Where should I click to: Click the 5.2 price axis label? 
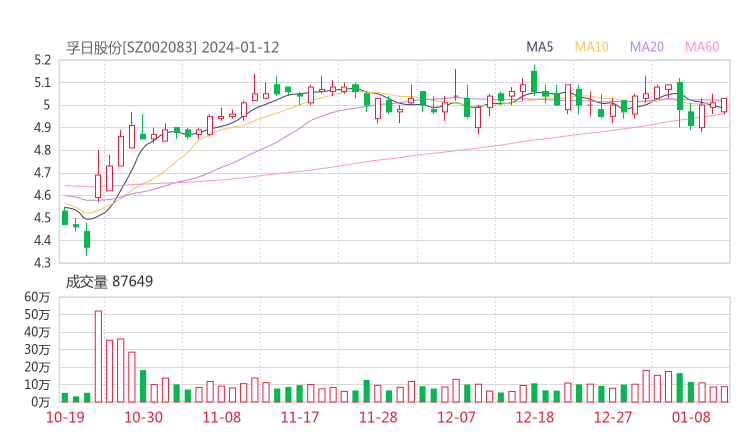(x=42, y=60)
